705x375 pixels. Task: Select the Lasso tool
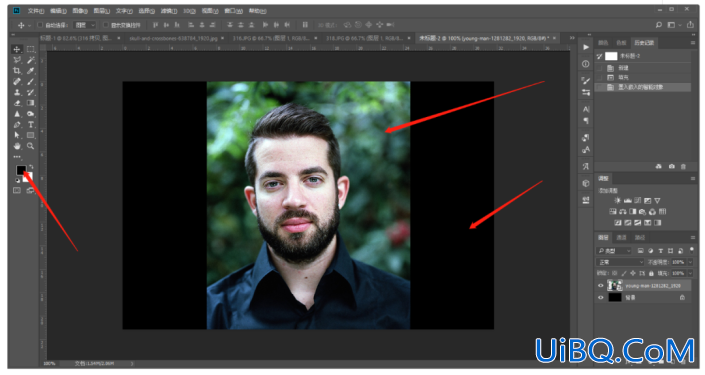point(17,60)
